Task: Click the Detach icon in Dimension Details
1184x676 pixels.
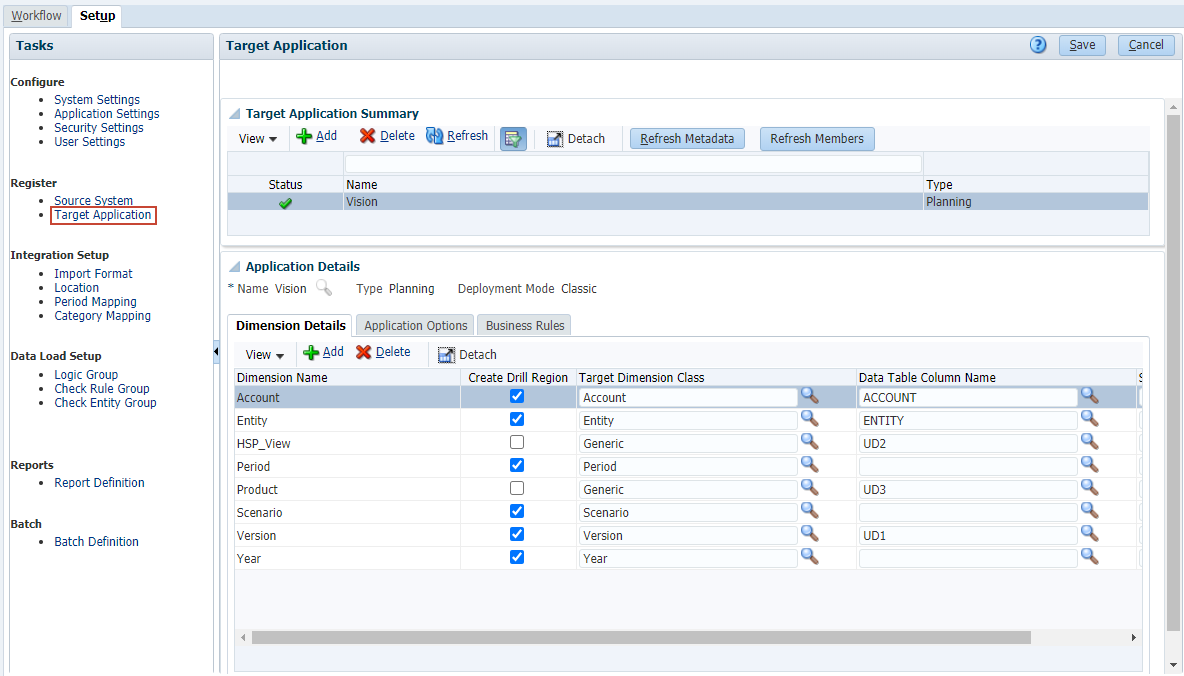Action: [x=446, y=355]
